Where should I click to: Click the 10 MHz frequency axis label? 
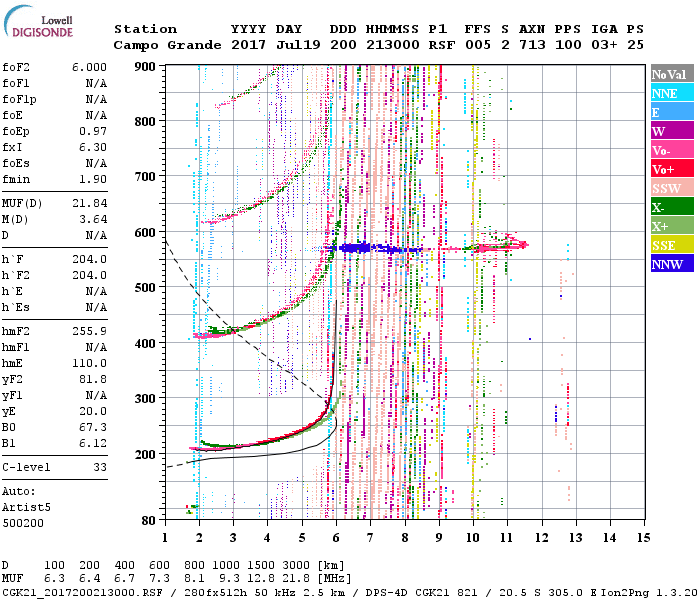point(473,538)
